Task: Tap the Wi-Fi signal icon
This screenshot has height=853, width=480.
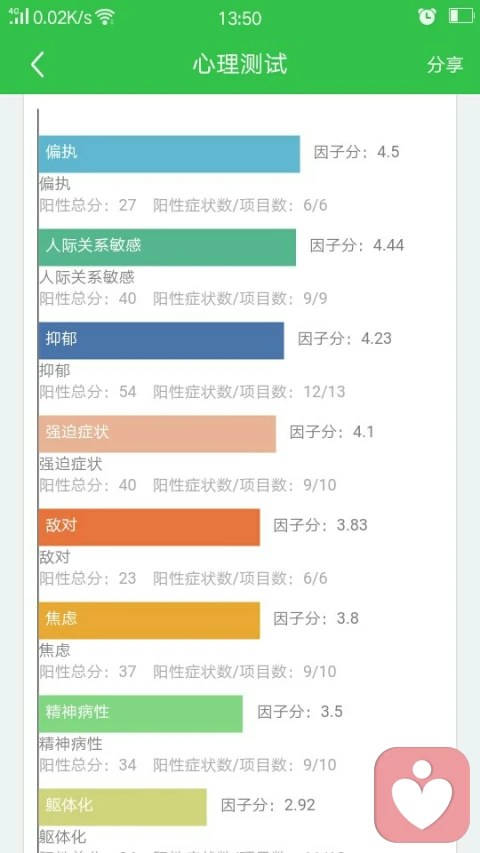Action: click(105, 17)
